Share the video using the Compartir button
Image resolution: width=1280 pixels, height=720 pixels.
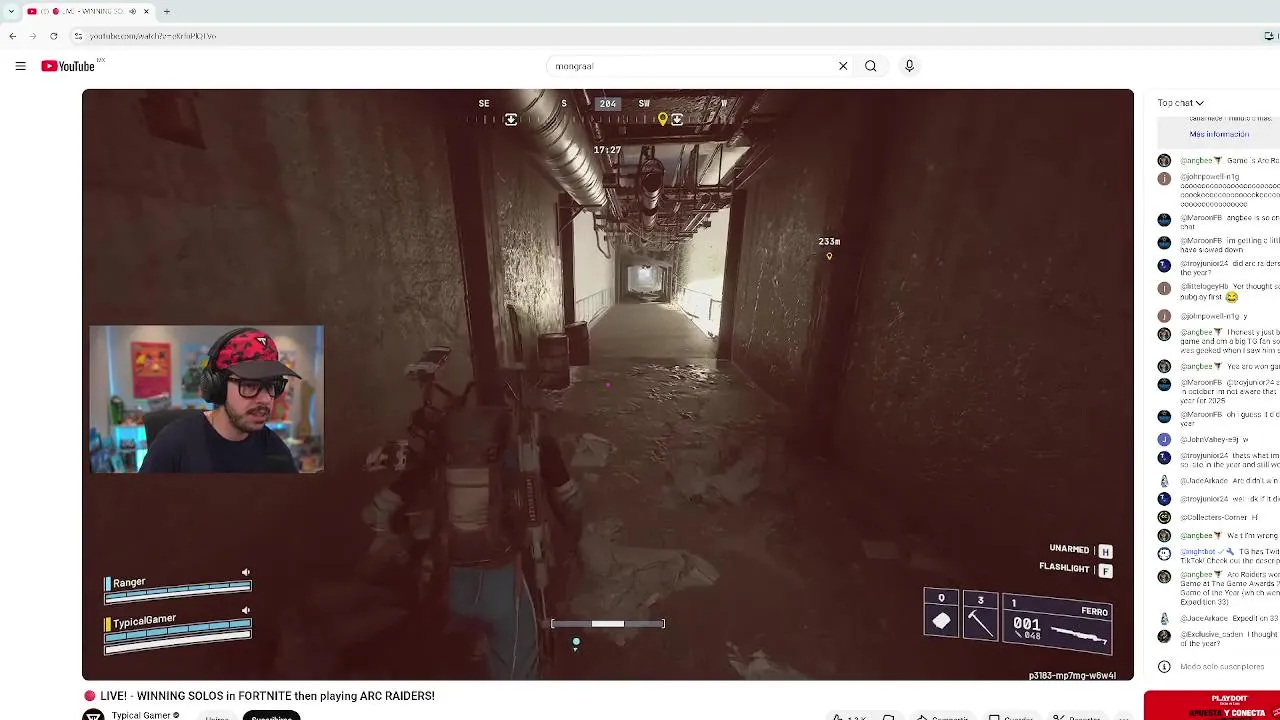click(x=942, y=717)
